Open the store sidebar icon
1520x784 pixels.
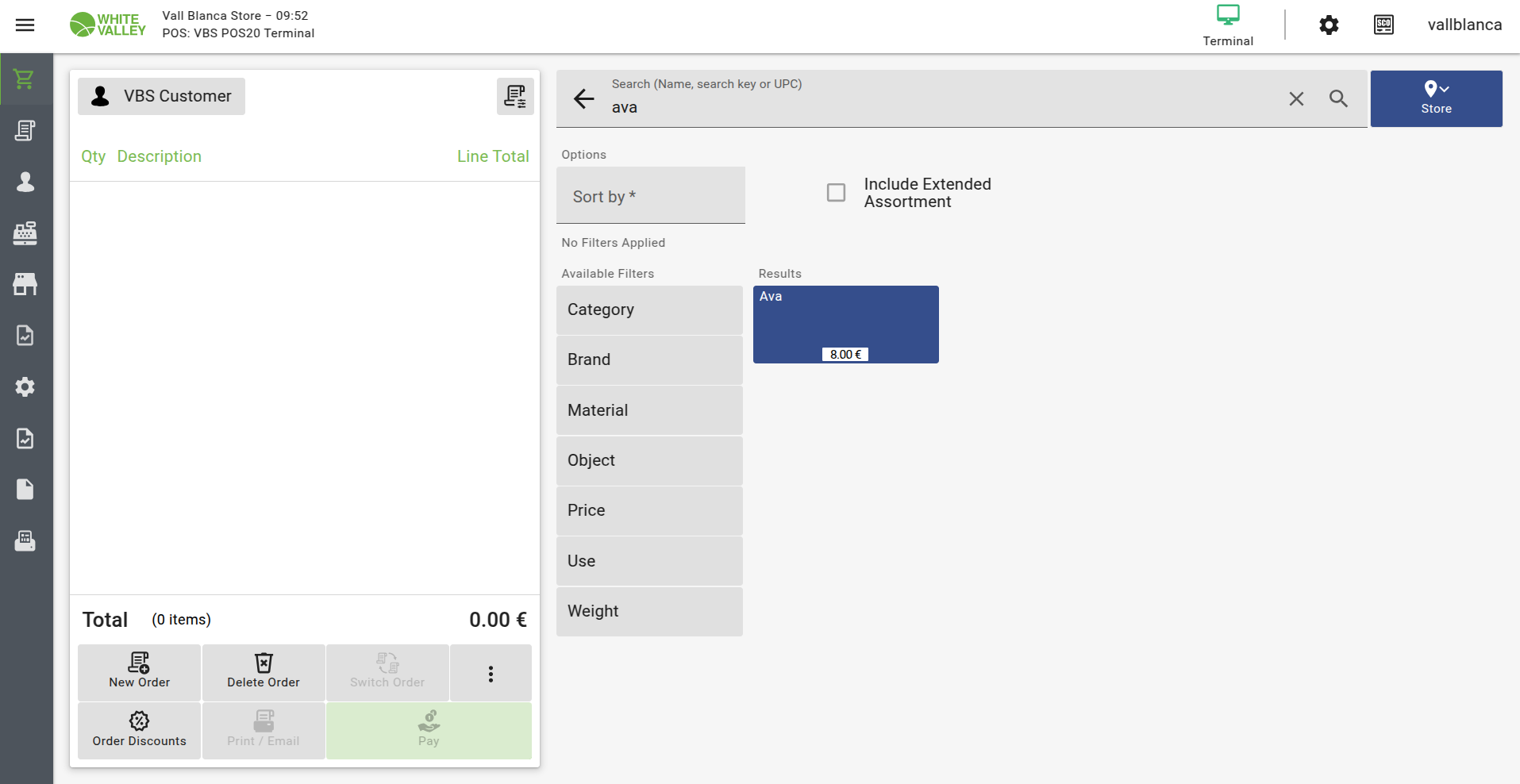click(x=25, y=284)
